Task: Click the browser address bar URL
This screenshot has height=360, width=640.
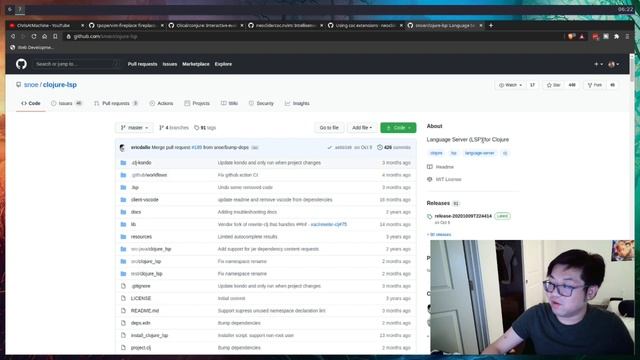Action: click(105, 36)
